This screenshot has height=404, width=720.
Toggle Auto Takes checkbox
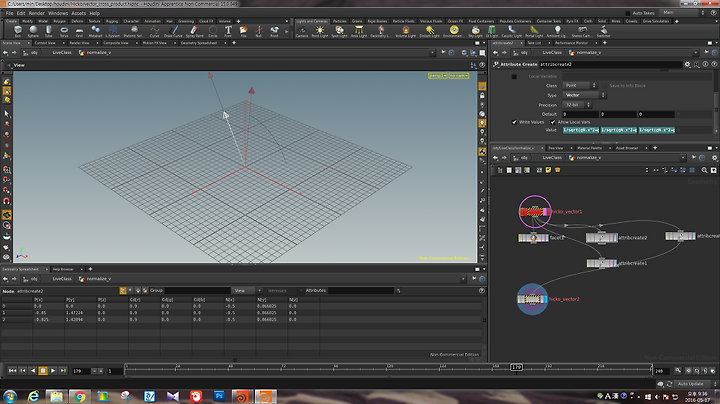628,13
